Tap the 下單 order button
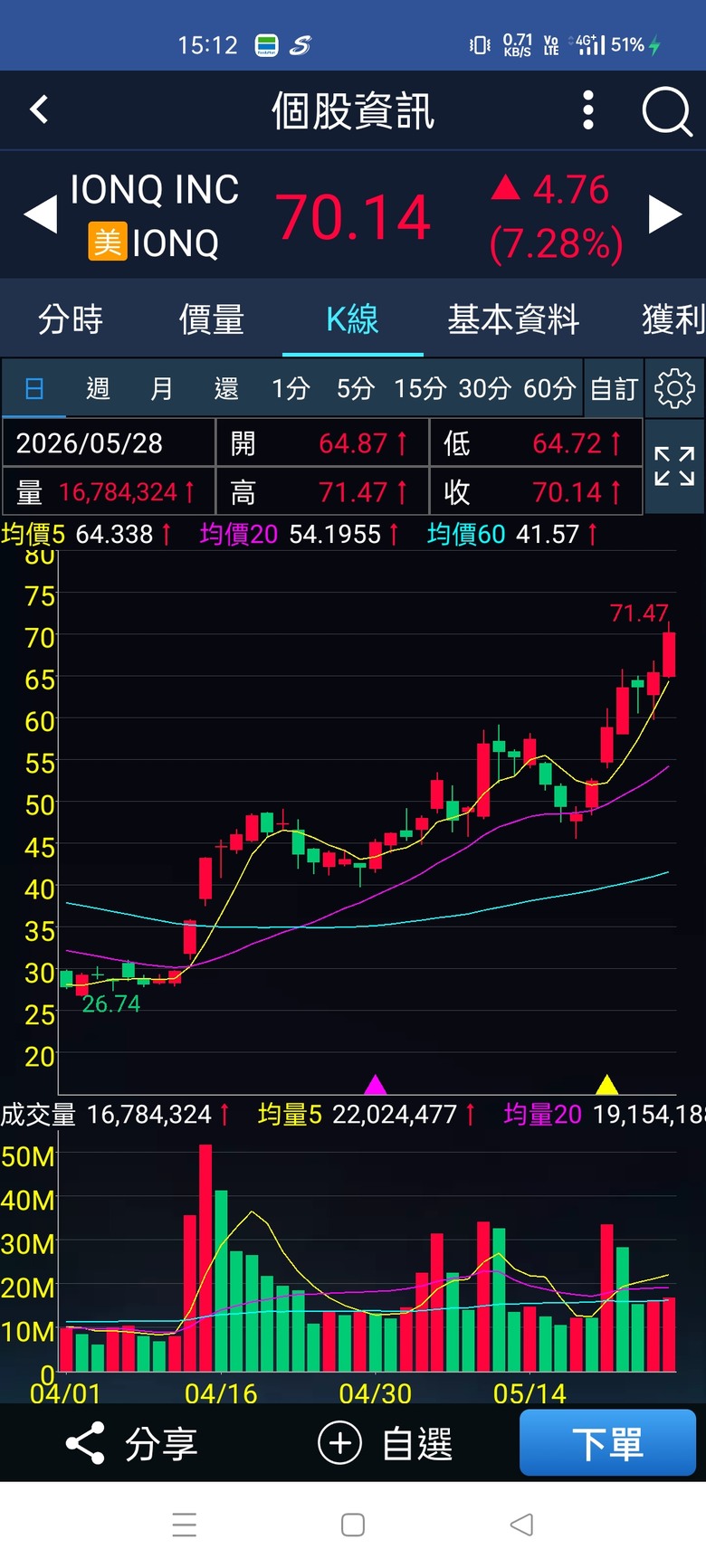The image size is (706, 1568). click(x=607, y=1442)
